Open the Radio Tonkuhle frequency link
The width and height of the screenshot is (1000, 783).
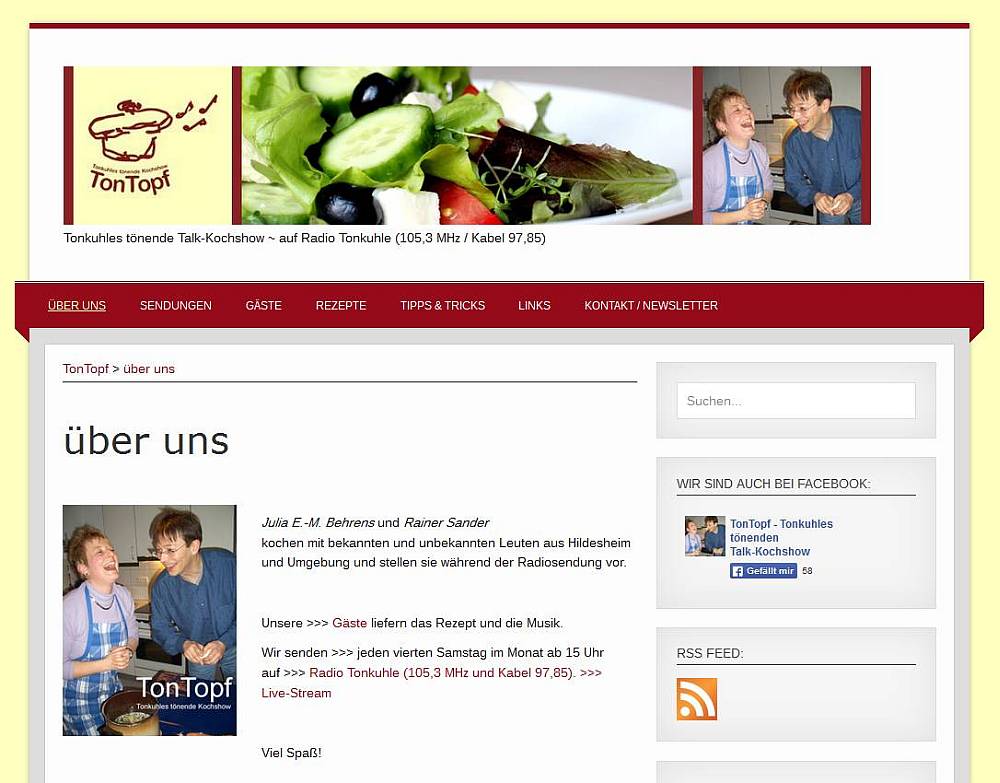(442, 673)
